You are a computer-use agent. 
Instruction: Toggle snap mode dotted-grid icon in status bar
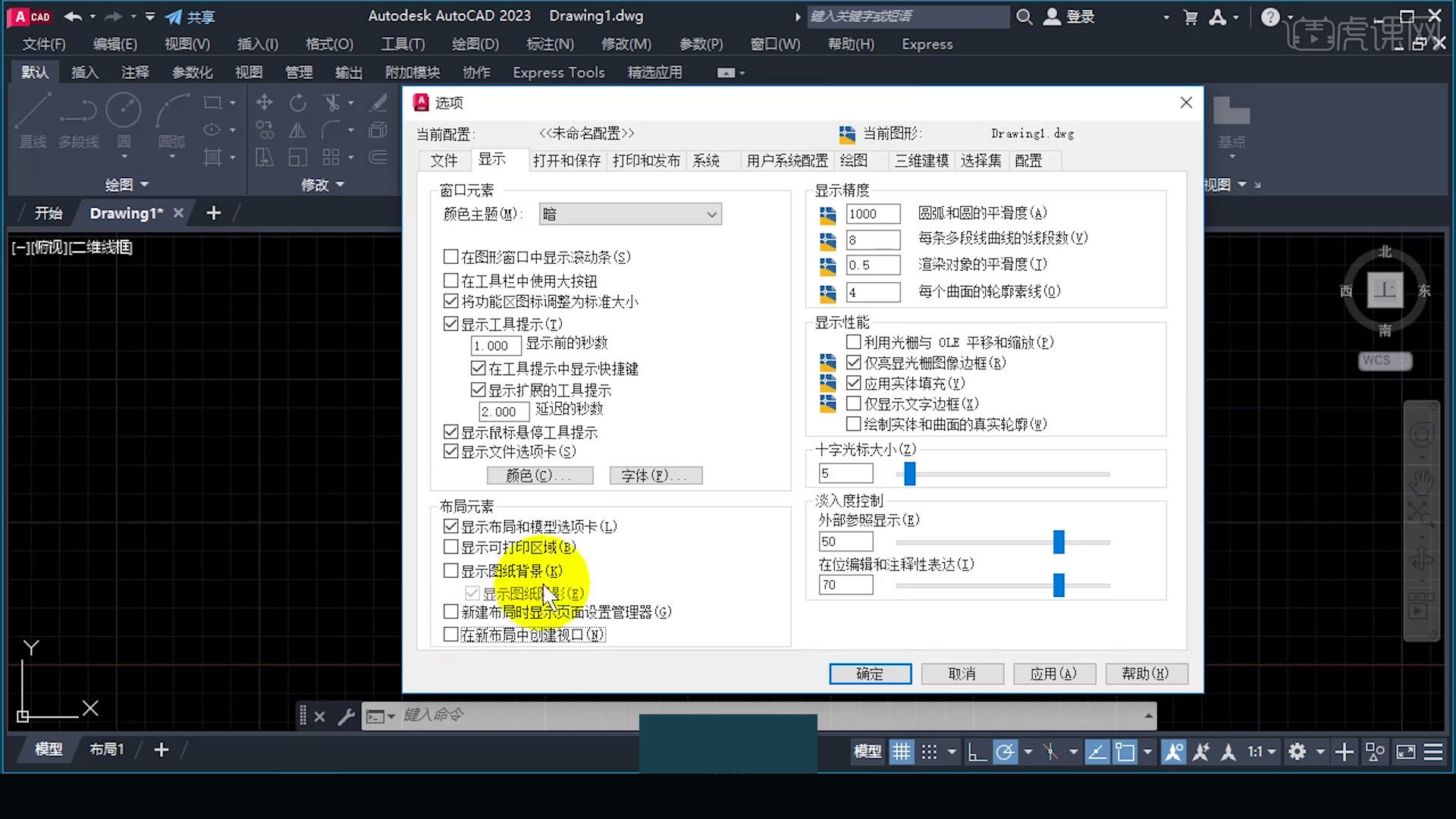[929, 752]
